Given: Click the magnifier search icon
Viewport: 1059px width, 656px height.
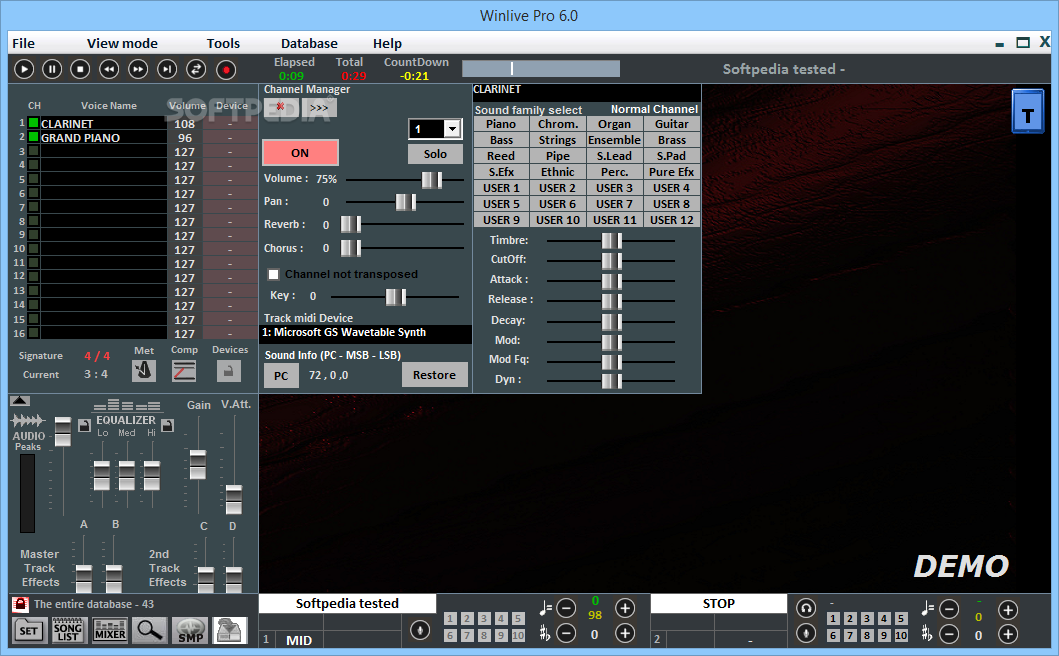Looking at the screenshot, I should (150, 630).
